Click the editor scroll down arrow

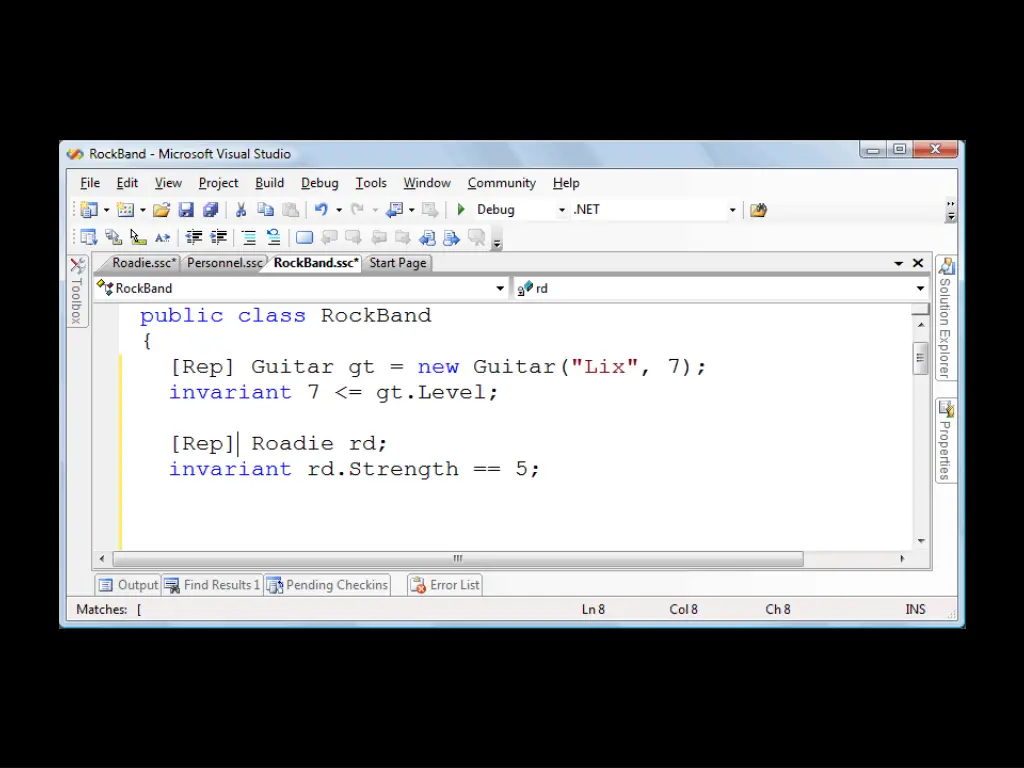pyautogui.click(x=921, y=541)
